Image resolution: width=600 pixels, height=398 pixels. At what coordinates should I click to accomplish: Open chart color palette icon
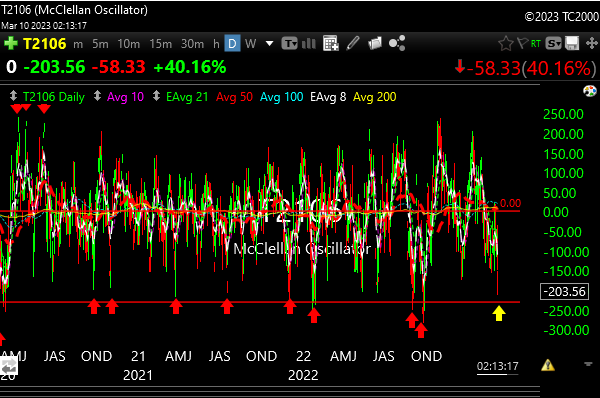click(590, 91)
